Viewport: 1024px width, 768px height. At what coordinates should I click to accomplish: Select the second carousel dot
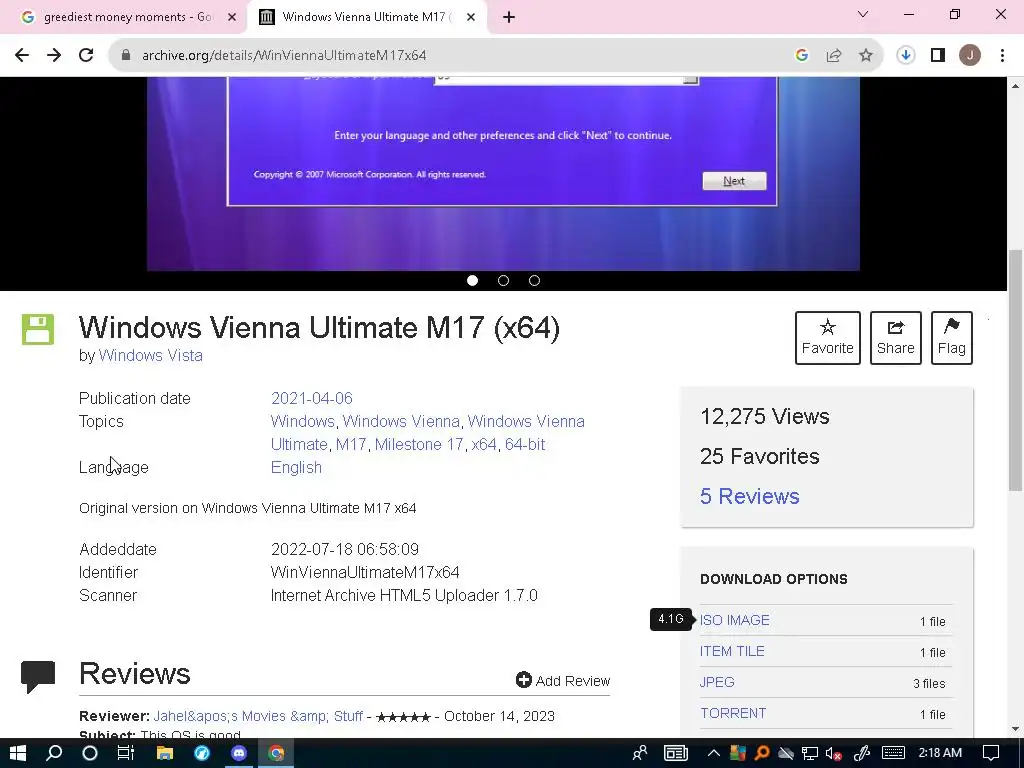pos(504,281)
